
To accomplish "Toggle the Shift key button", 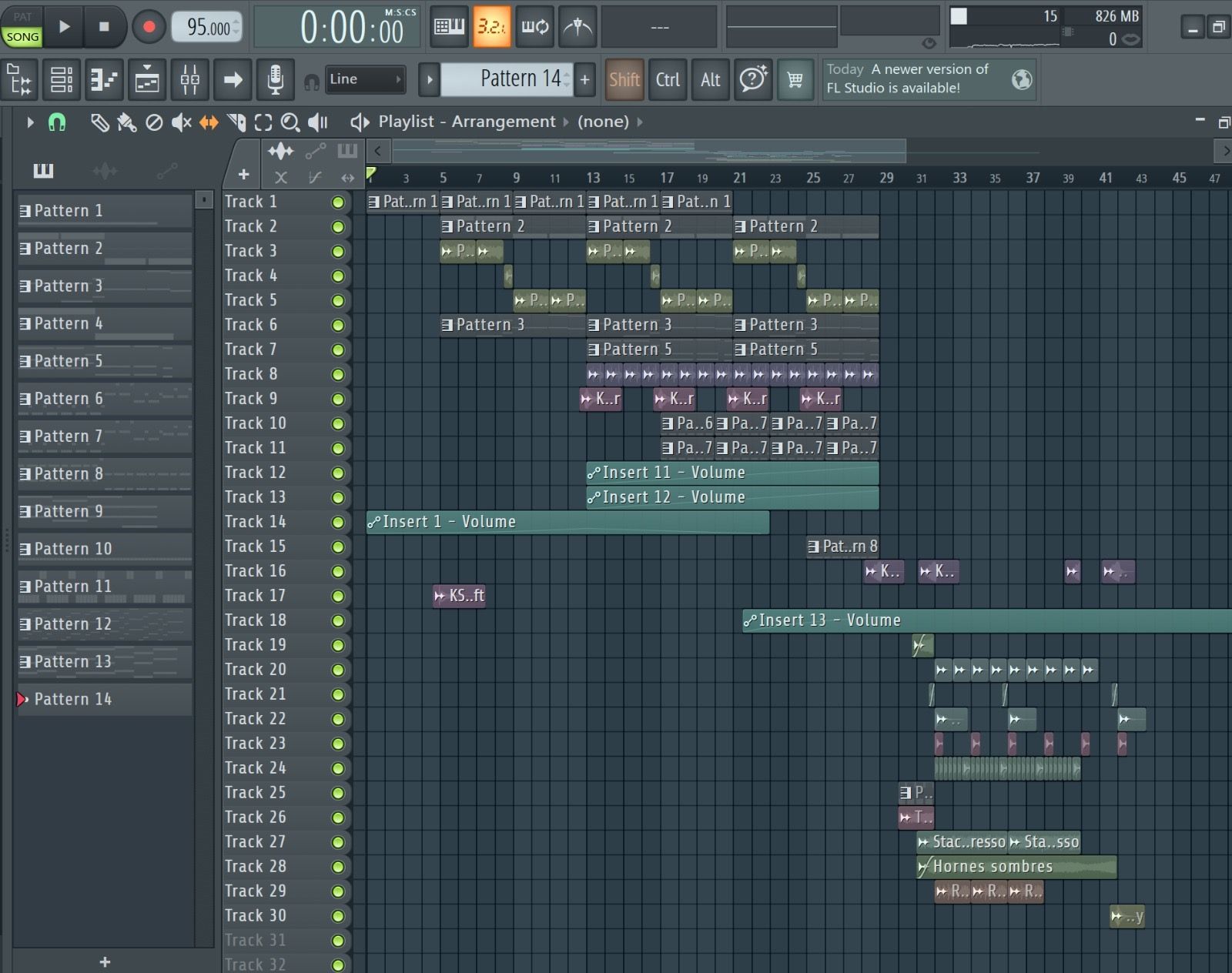I will (624, 79).
